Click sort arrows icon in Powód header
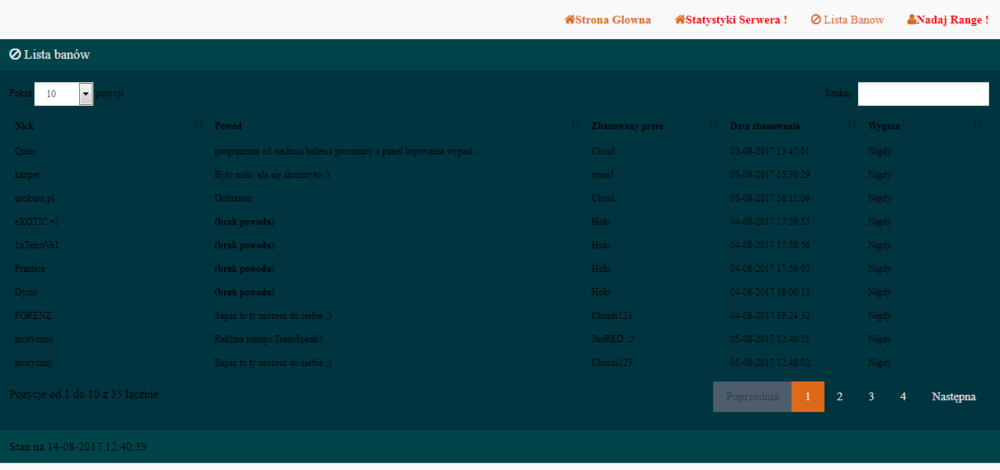 coord(576,125)
